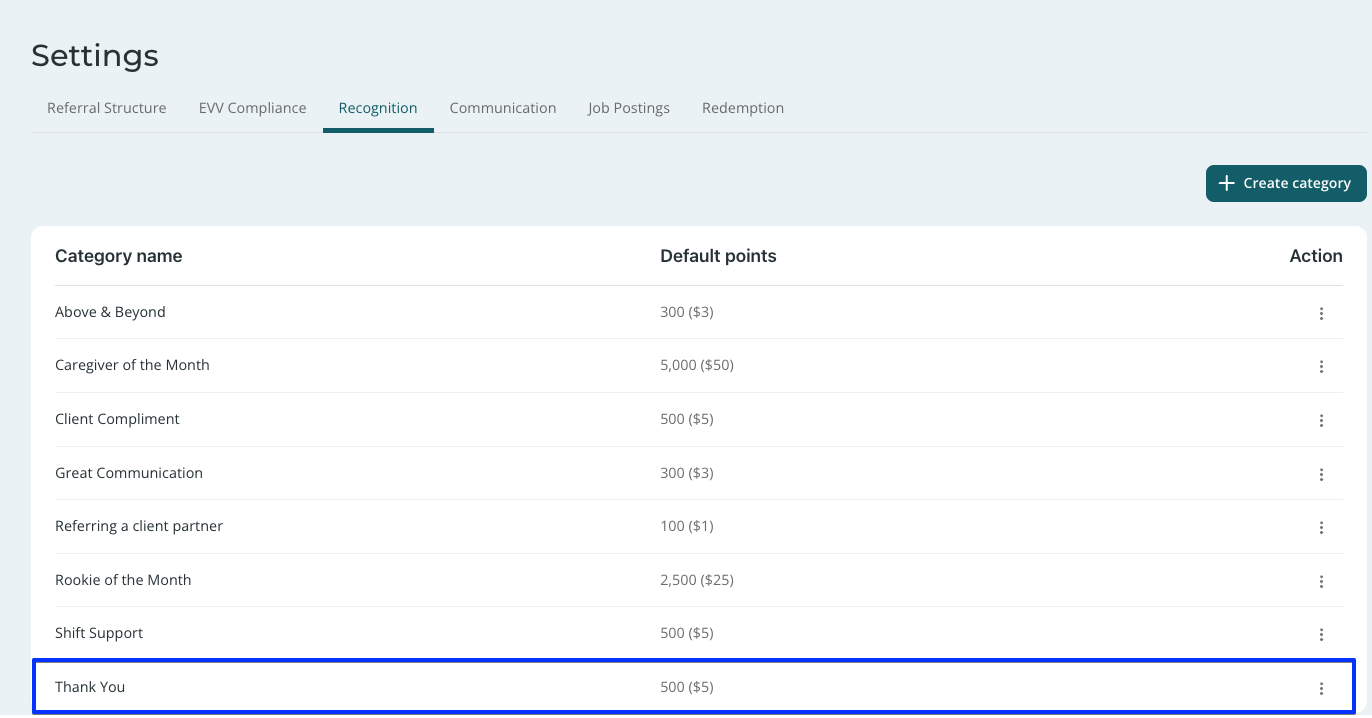Click the Default points column header
Image resolution: width=1372 pixels, height=718 pixels.
point(718,256)
